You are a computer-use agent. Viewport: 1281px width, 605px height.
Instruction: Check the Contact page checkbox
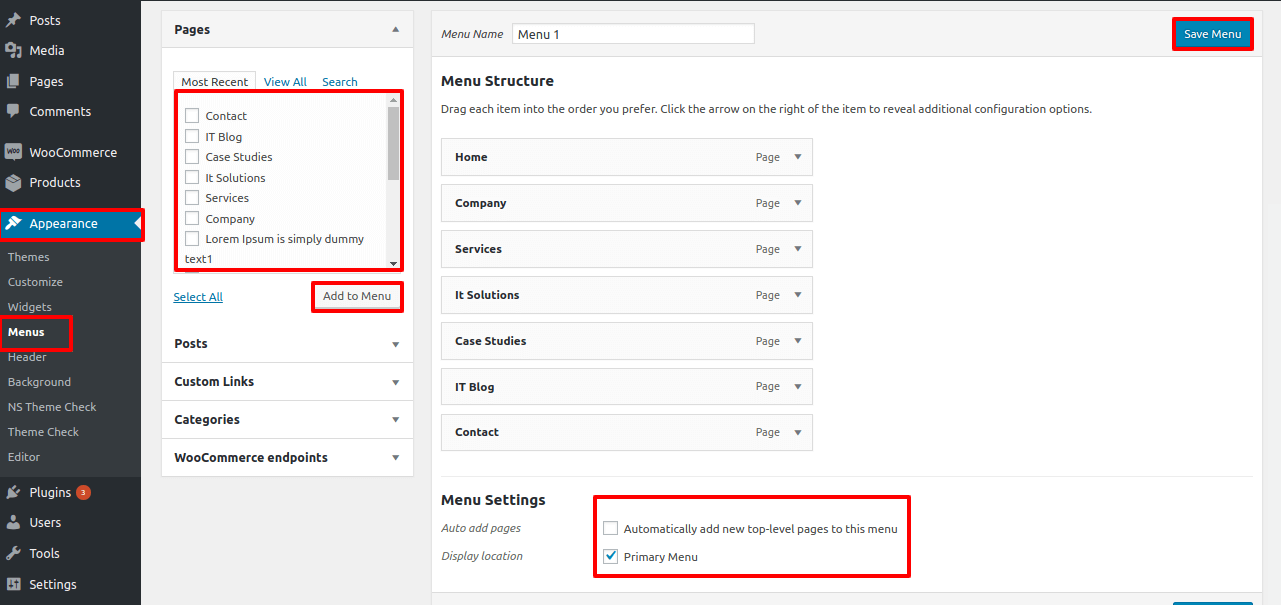(192, 116)
